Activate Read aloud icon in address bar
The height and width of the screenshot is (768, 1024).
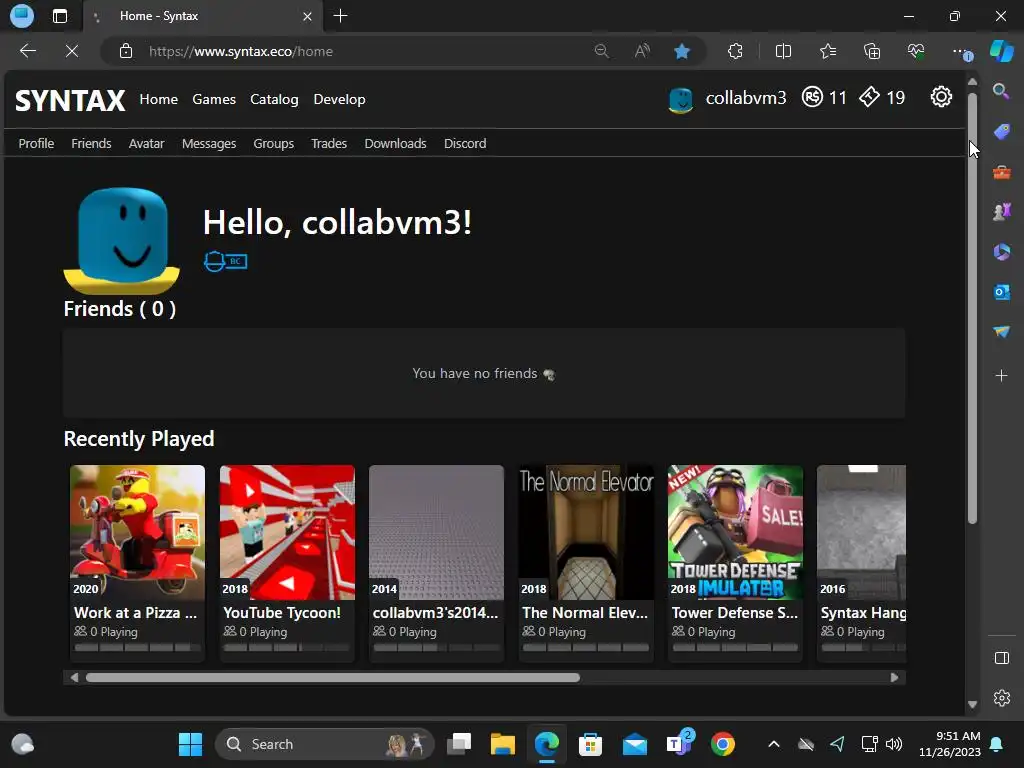[x=643, y=51]
